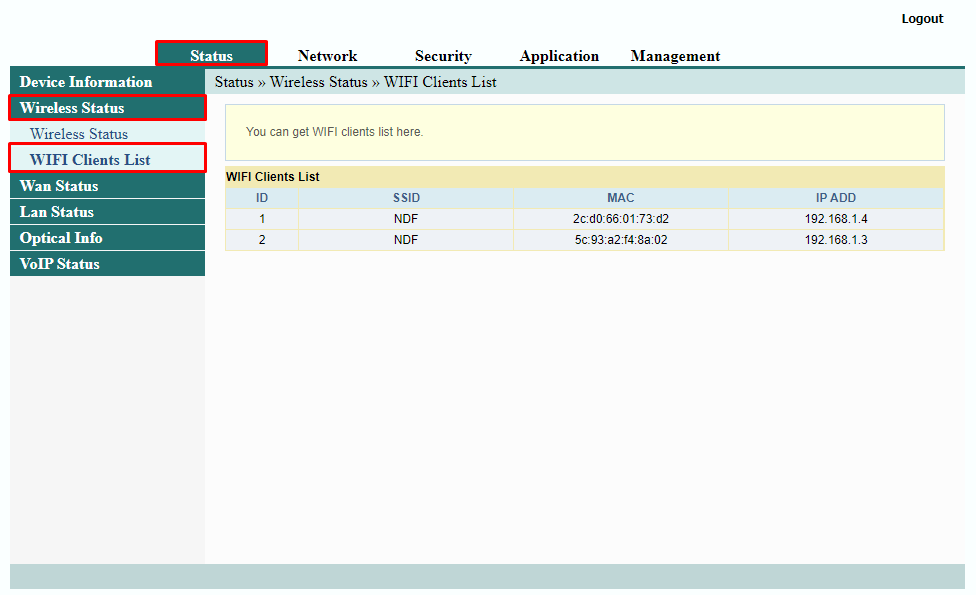Click the SSID column header
976x595 pixels.
click(x=406, y=198)
